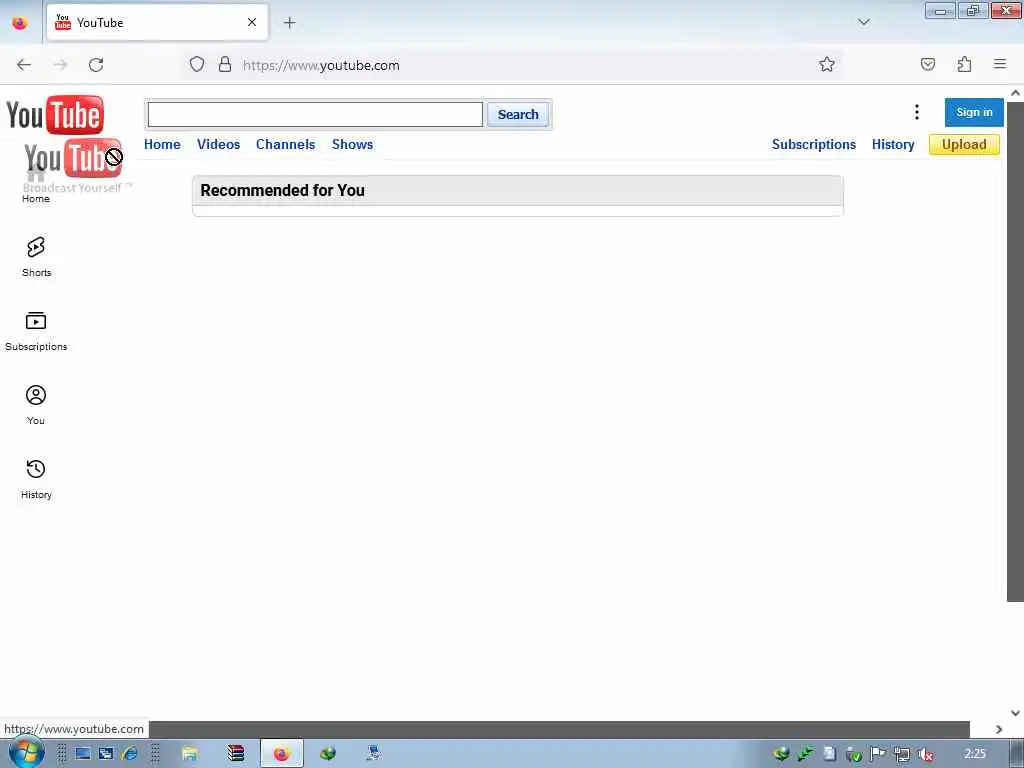The height and width of the screenshot is (768, 1024).
Task: Select the YouTube browser tab
Action: coord(157,22)
